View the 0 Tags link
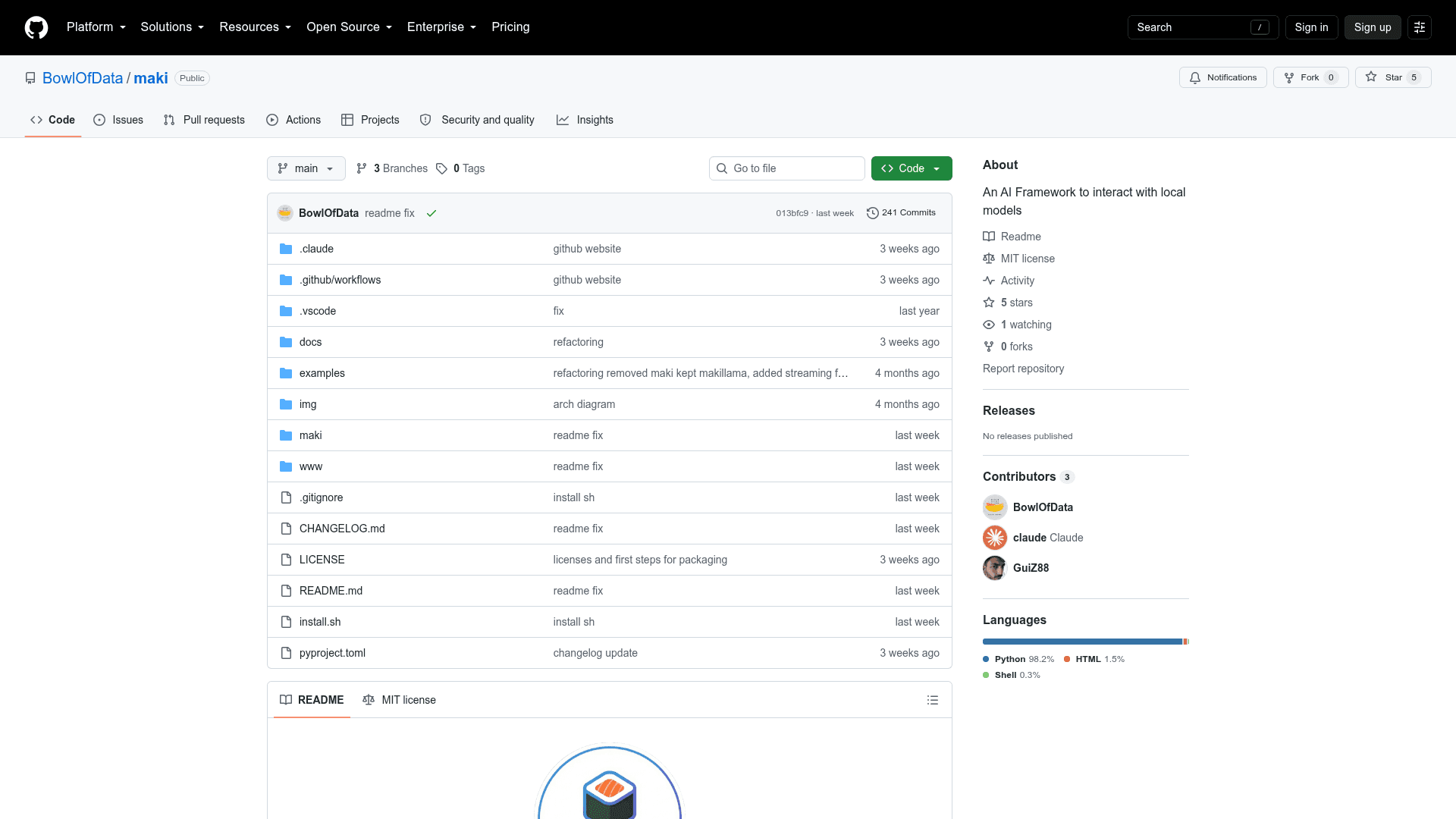1456x819 pixels. [x=460, y=168]
